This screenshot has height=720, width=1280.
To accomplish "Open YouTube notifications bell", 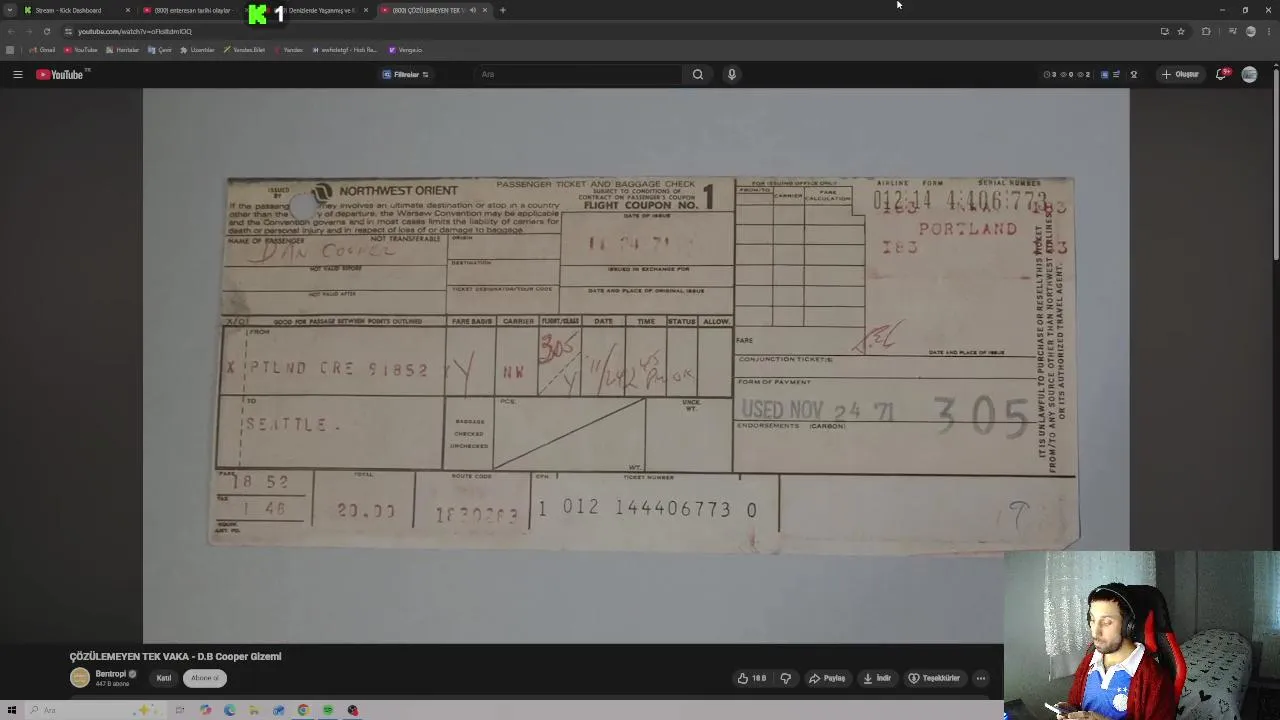I will pos(1222,74).
